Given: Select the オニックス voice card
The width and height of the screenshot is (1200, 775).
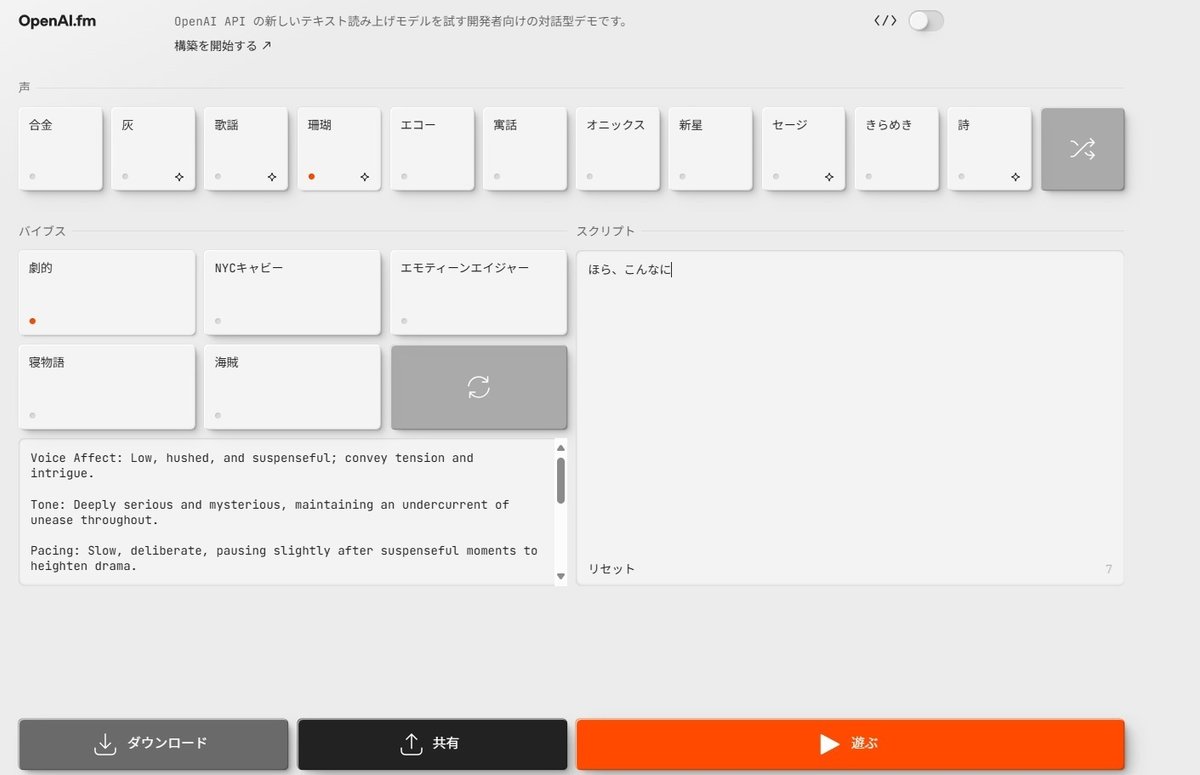Looking at the screenshot, I should pyautogui.click(x=617, y=148).
